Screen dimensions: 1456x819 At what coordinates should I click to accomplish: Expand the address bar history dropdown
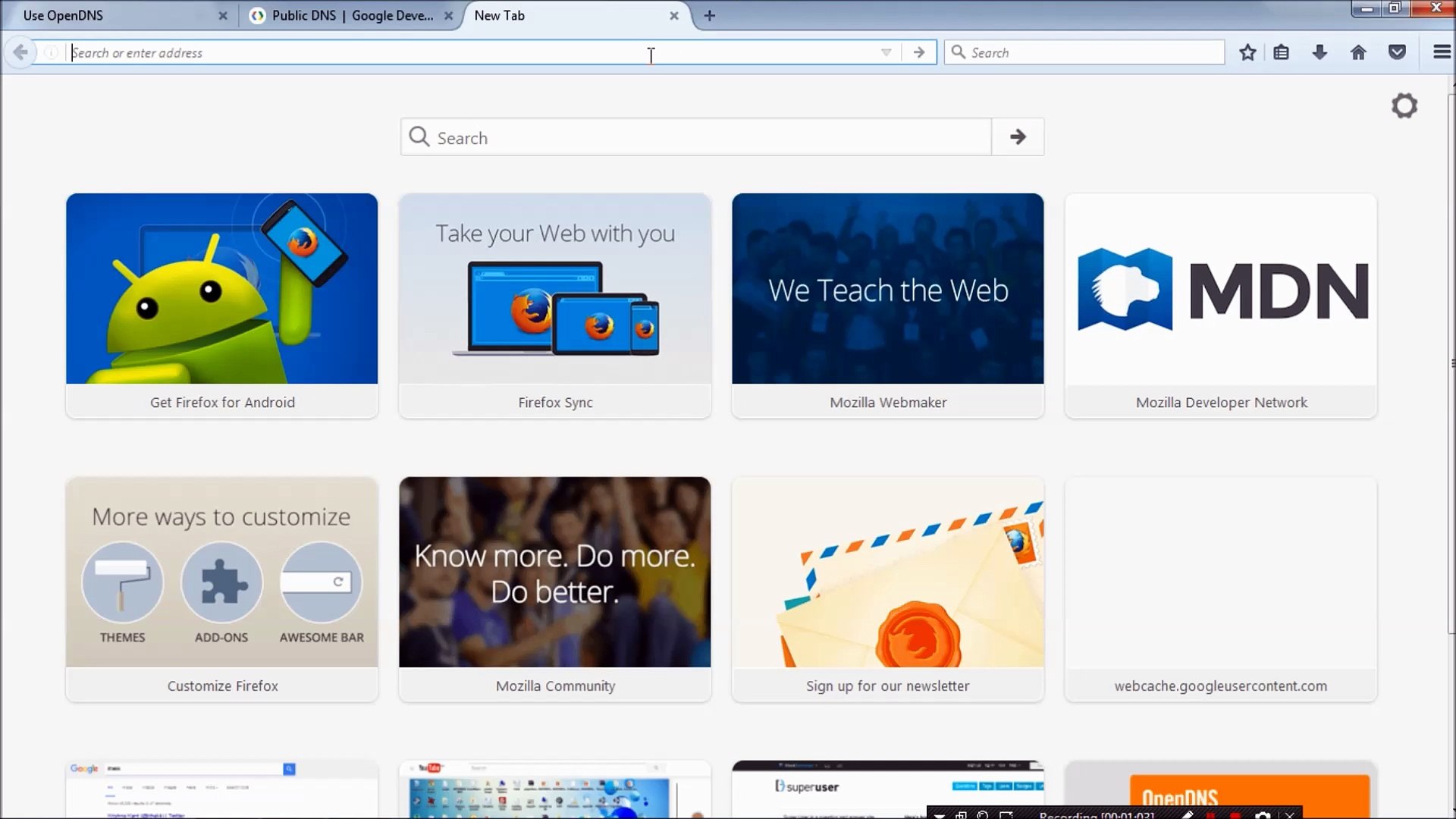tap(886, 52)
